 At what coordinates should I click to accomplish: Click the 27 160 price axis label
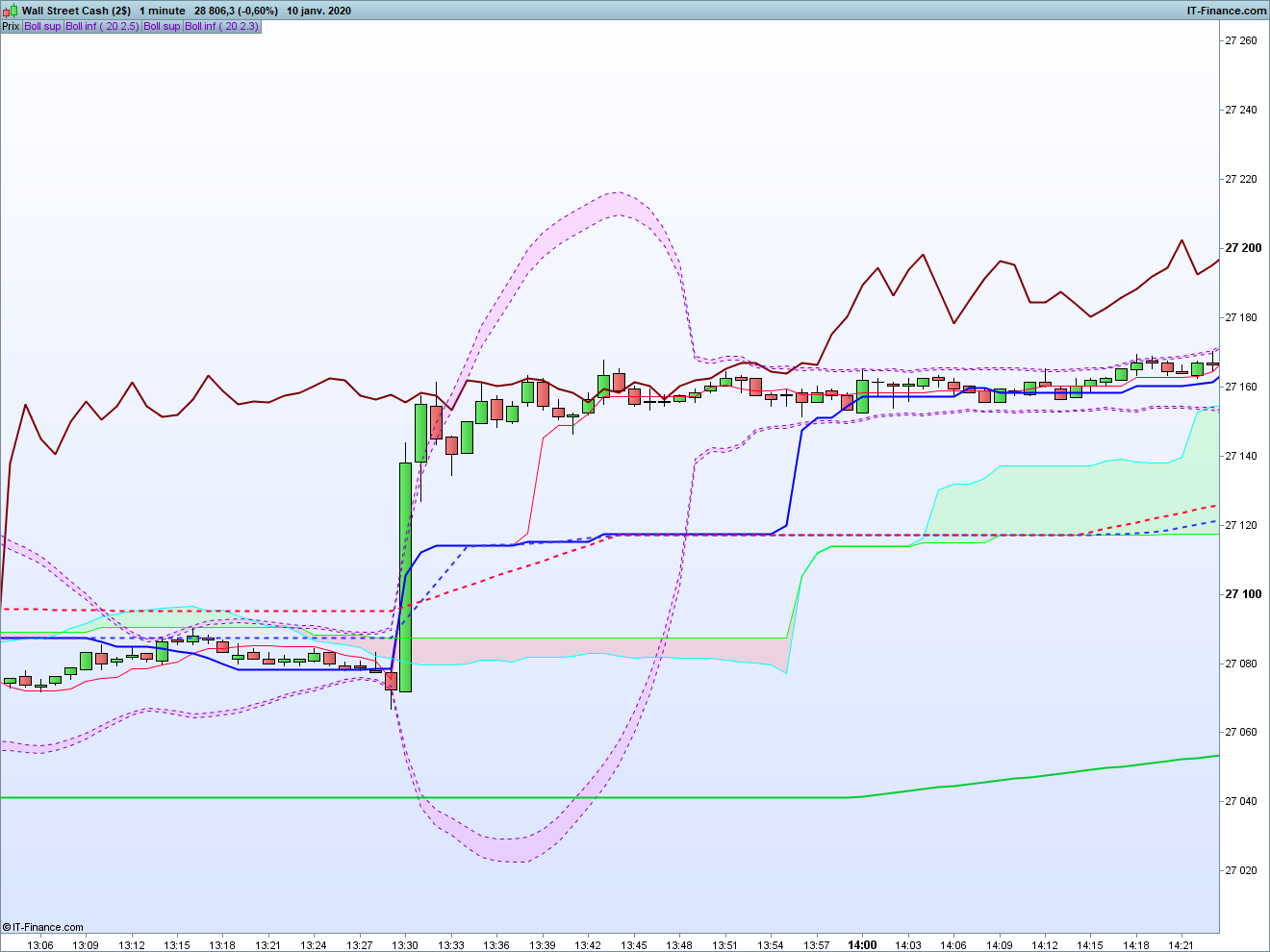click(1240, 387)
